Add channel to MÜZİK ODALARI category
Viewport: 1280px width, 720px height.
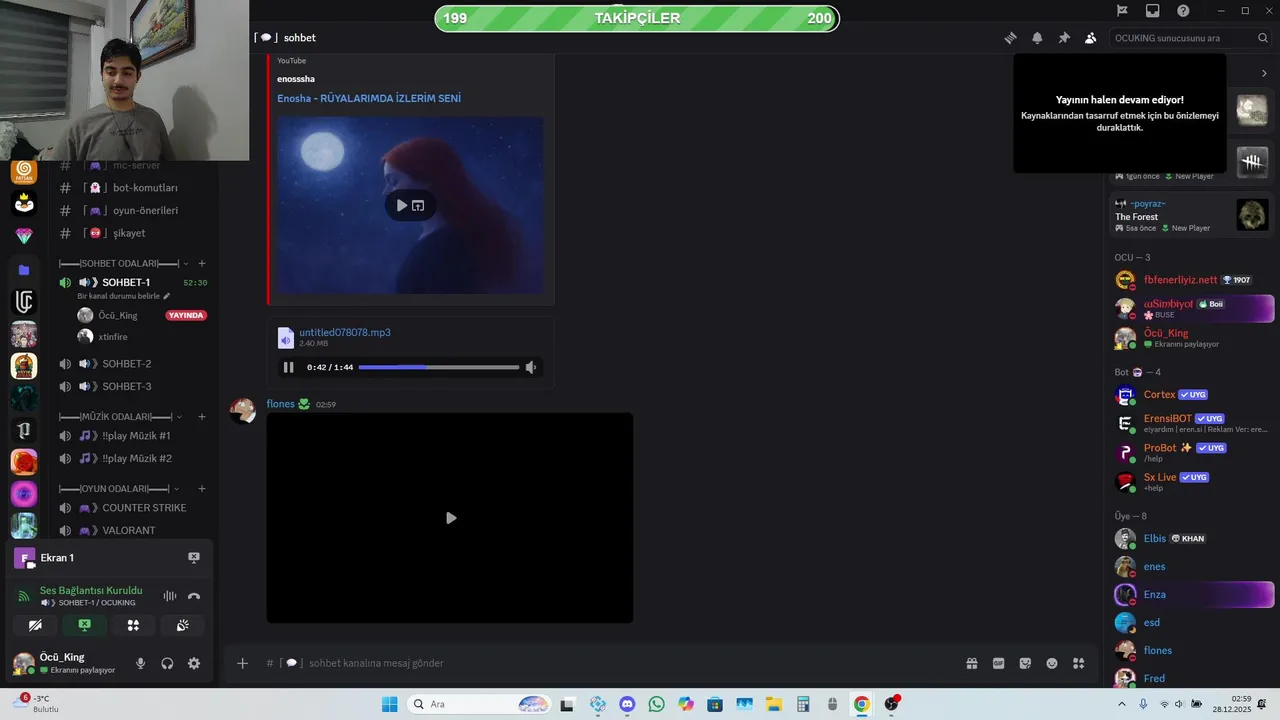[x=202, y=416]
